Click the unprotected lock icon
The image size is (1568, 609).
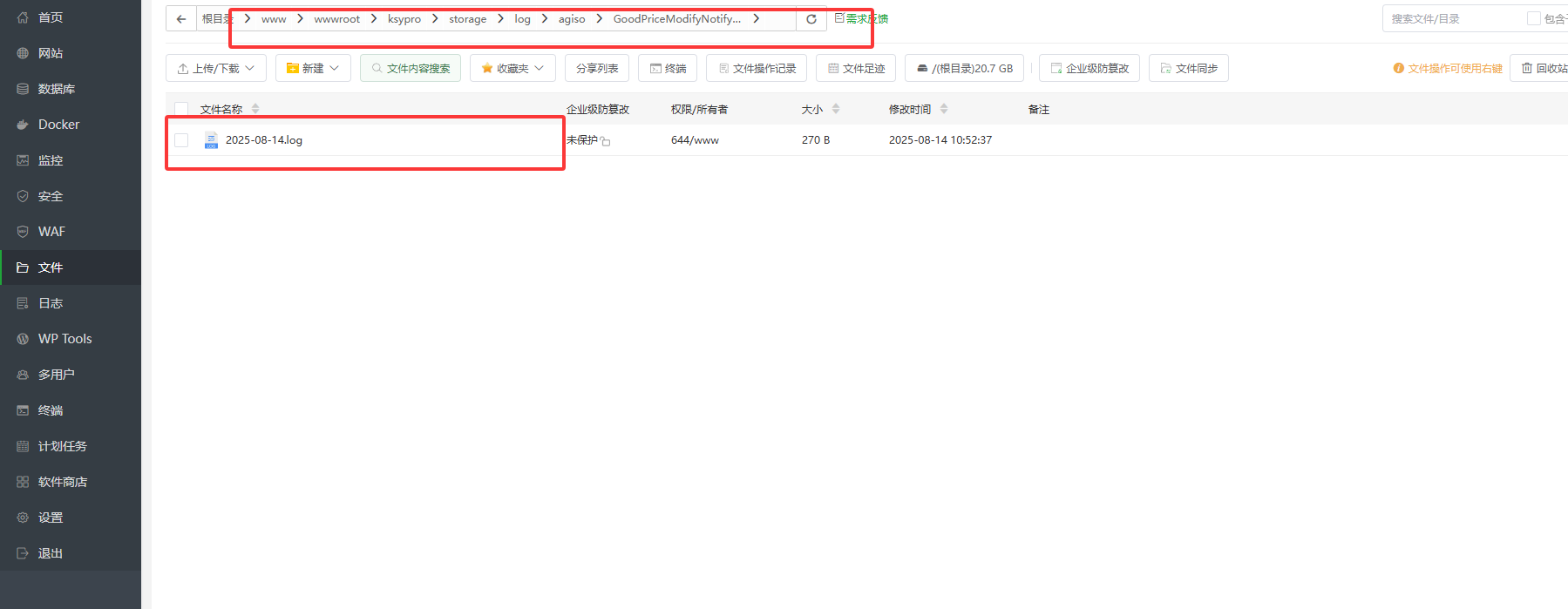coord(606,141)
